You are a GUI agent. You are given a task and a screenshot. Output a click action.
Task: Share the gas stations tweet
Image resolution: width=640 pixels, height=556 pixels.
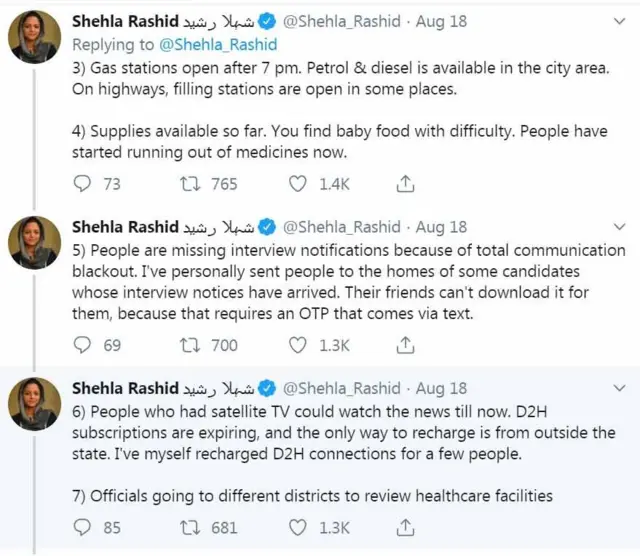pos(405,184)
